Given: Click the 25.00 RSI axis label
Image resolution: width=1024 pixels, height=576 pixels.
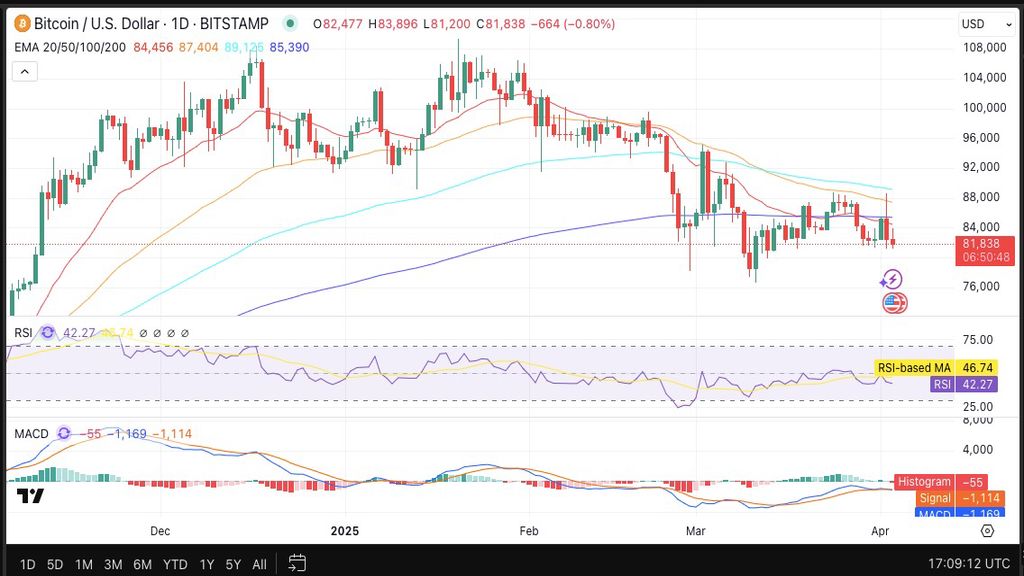Looking at the screenshot, I should (978, 407).
